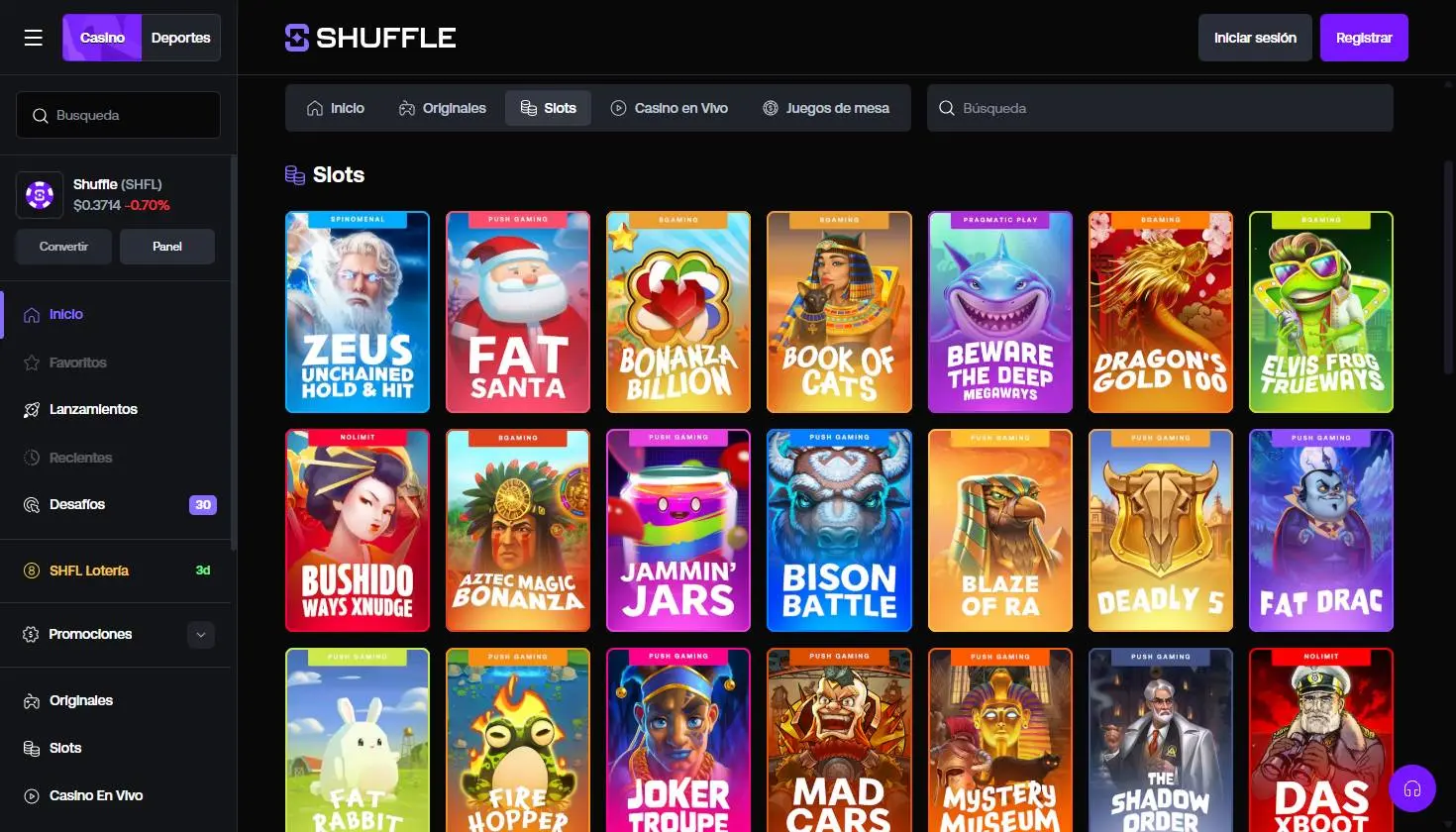Go to the Originales tab in top bar

[x=443, y=108]
